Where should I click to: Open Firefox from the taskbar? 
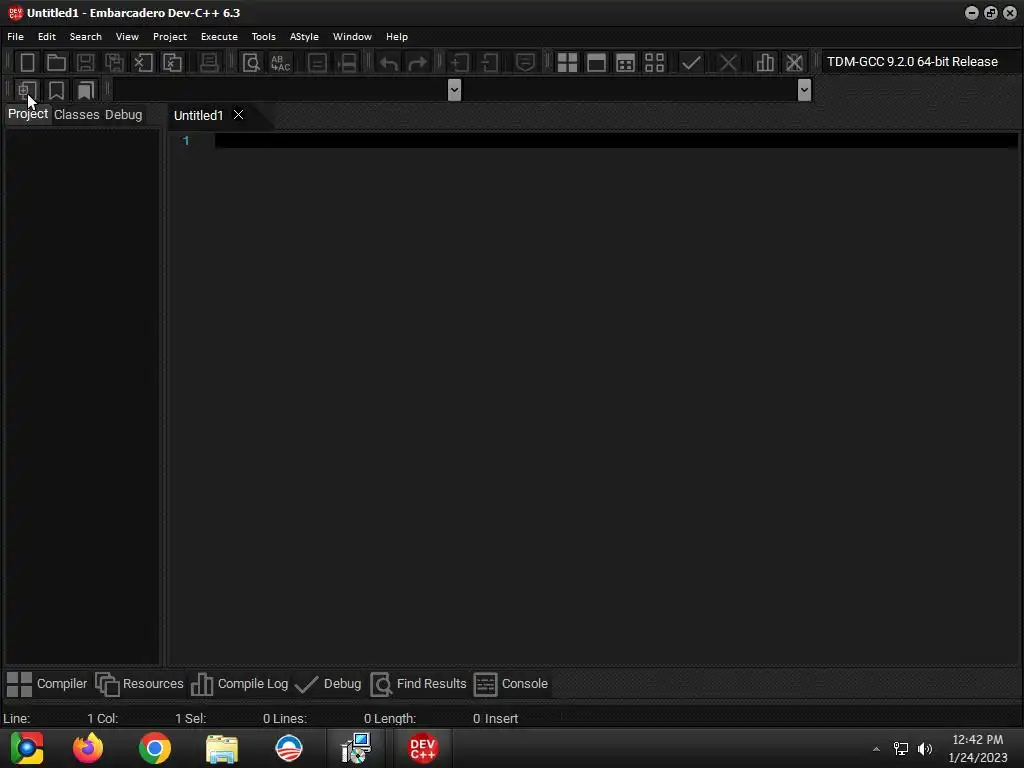pos(88,748)
